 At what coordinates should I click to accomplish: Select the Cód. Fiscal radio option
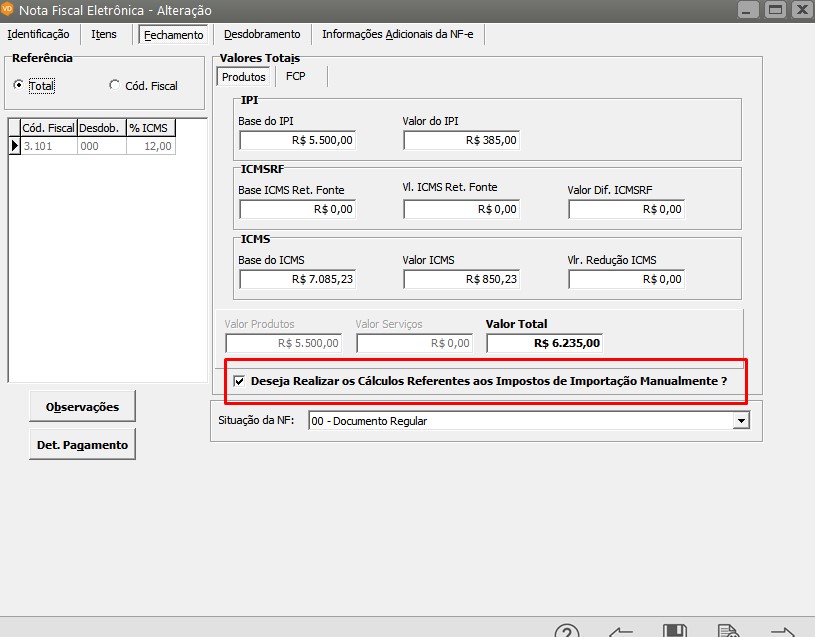coord(114,85)
